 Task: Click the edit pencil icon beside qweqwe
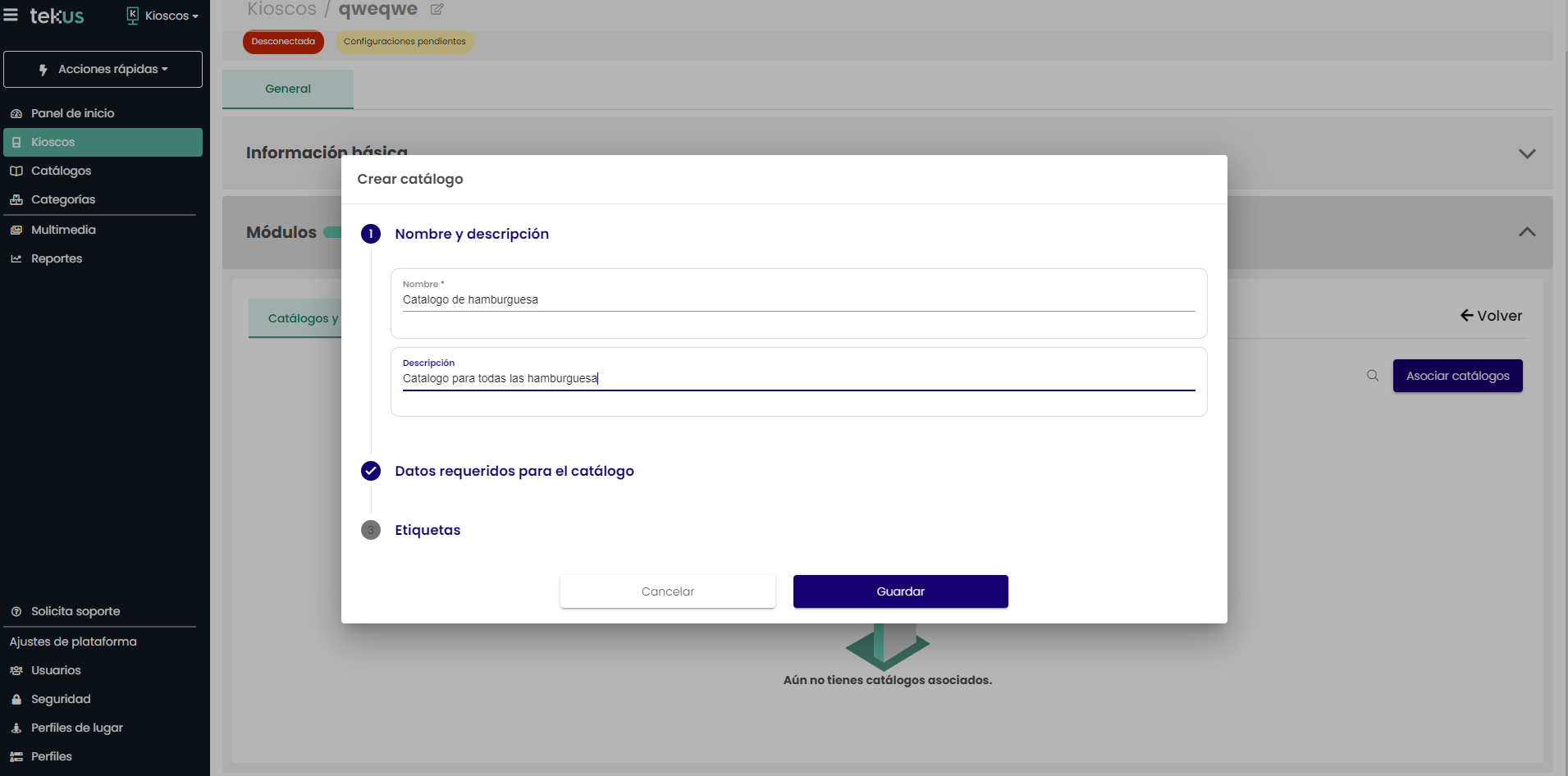437,10
